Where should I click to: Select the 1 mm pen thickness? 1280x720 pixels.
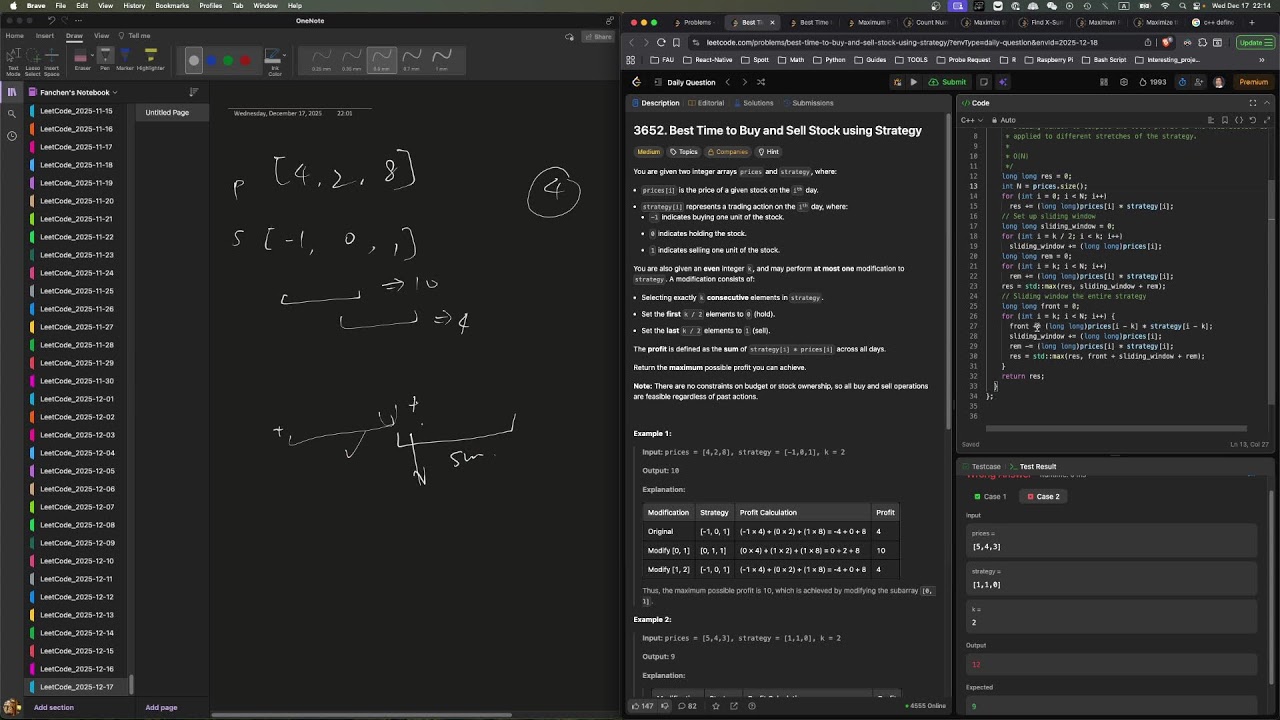(x=441, y=59)
